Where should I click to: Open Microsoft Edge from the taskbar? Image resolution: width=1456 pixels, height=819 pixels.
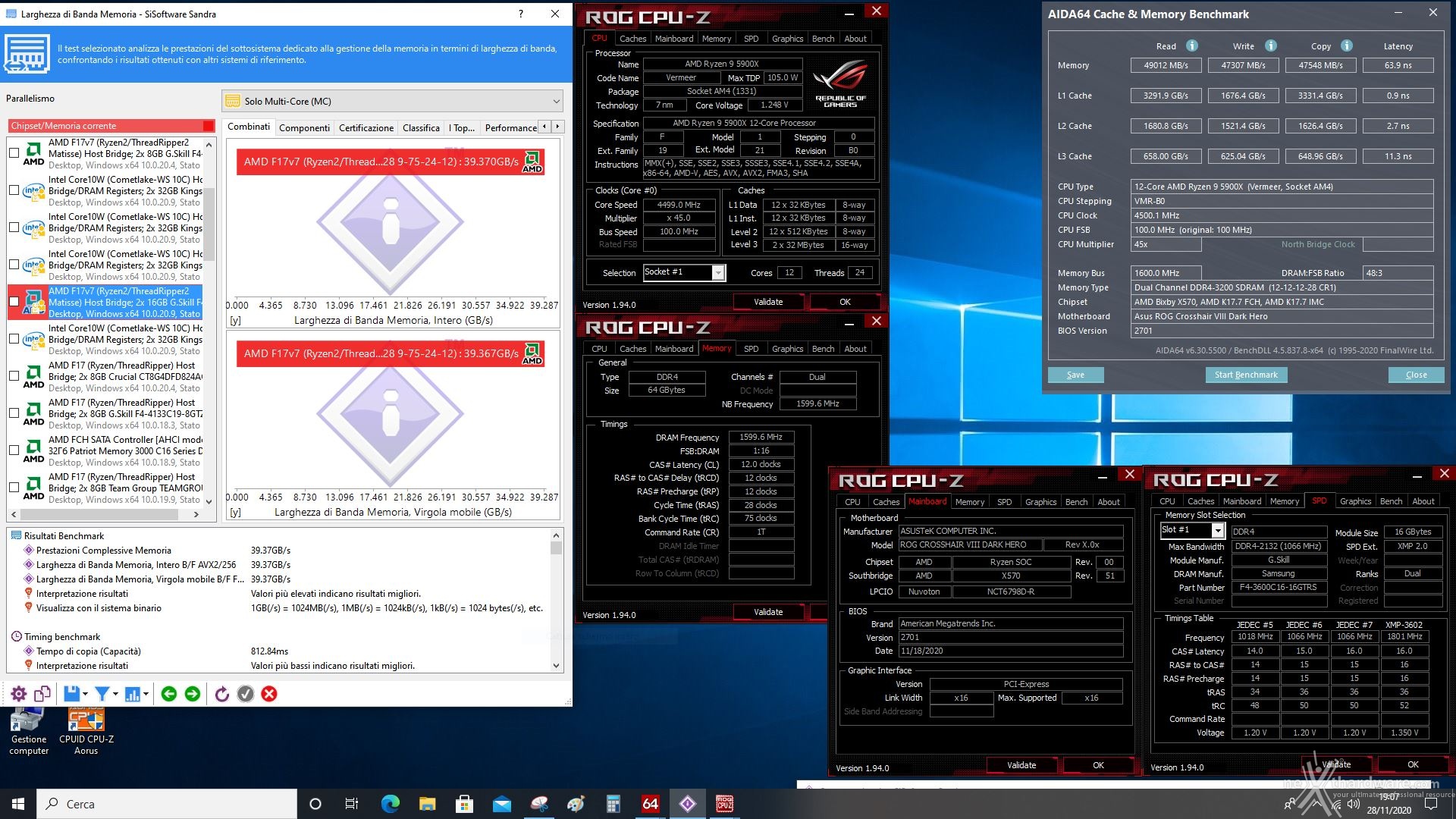pos(390,804)
